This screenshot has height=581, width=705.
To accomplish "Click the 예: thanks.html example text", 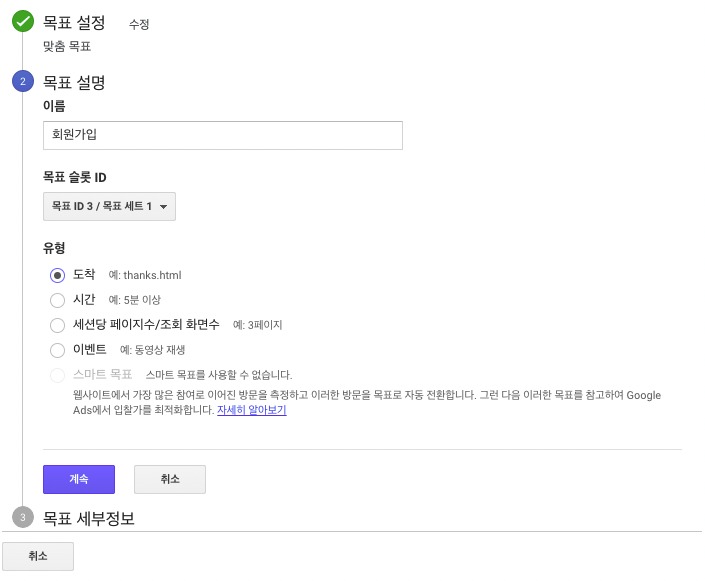I will [x=145, y=275].
